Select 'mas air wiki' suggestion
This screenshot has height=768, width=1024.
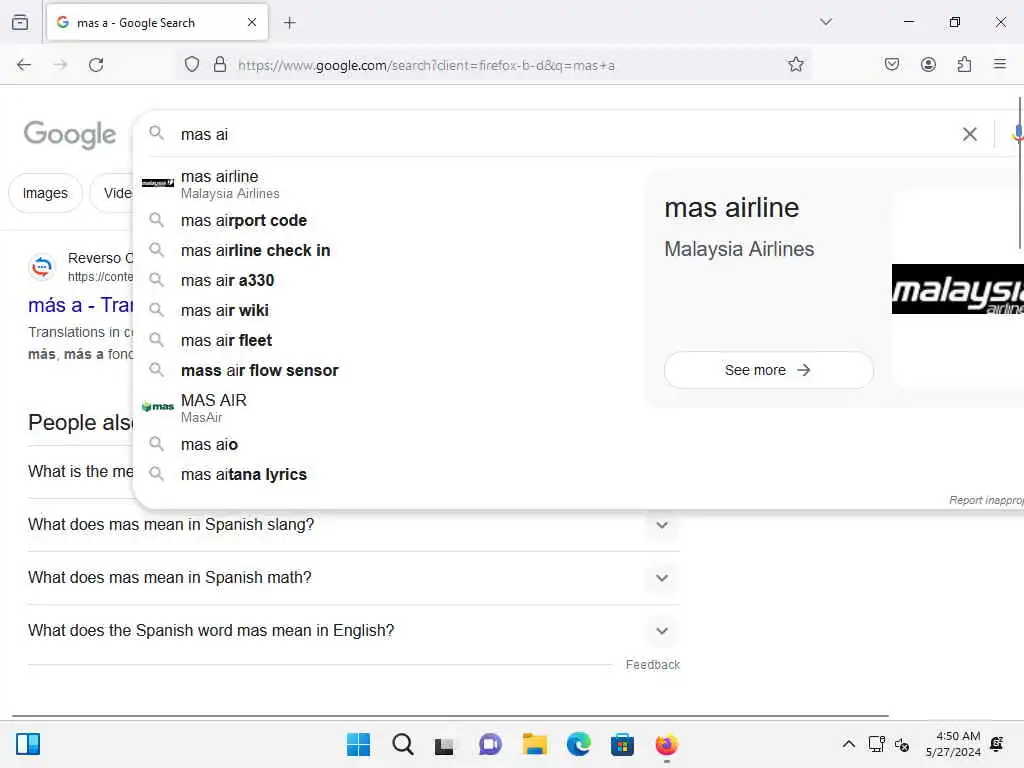(x=389, y=311)
